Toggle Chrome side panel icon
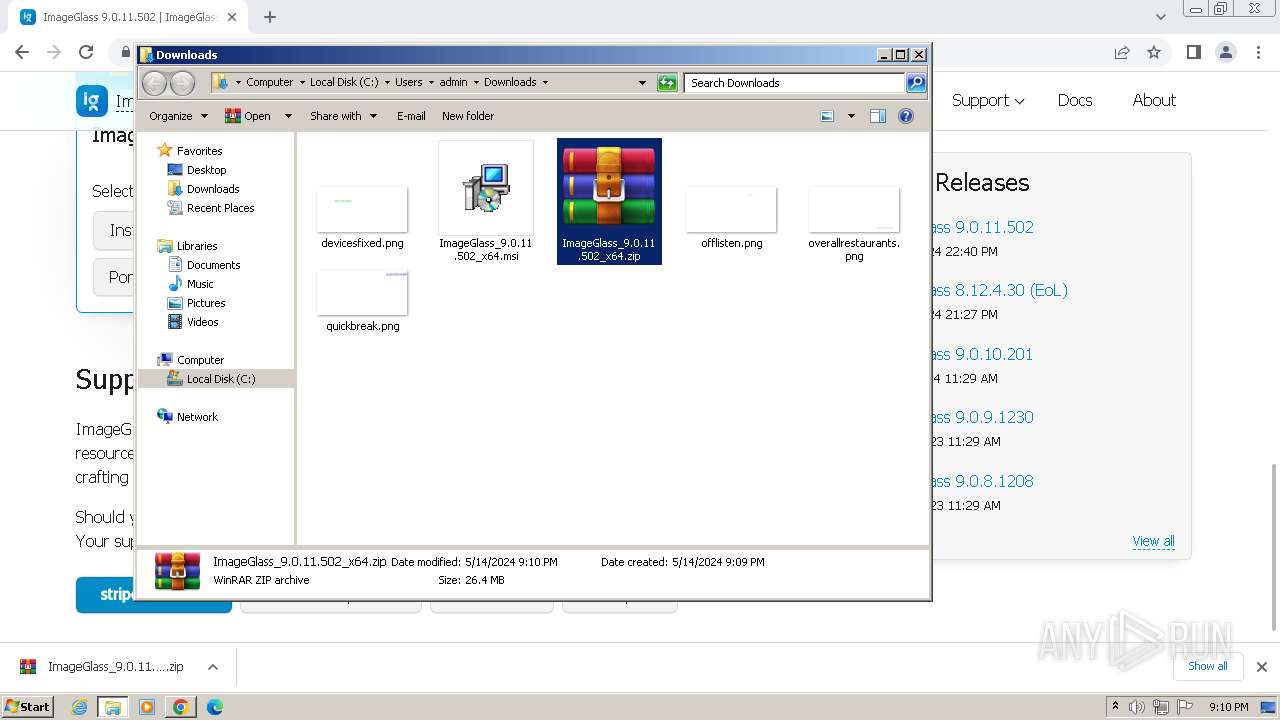Viewport: 1280px width, 720px height. pos(1193,52)
